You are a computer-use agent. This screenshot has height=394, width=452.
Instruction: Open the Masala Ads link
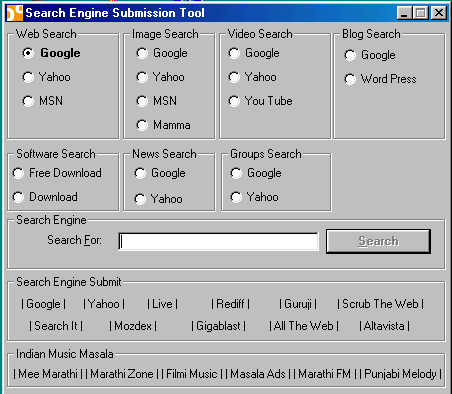pyautogui.click(x=258, y=374)
